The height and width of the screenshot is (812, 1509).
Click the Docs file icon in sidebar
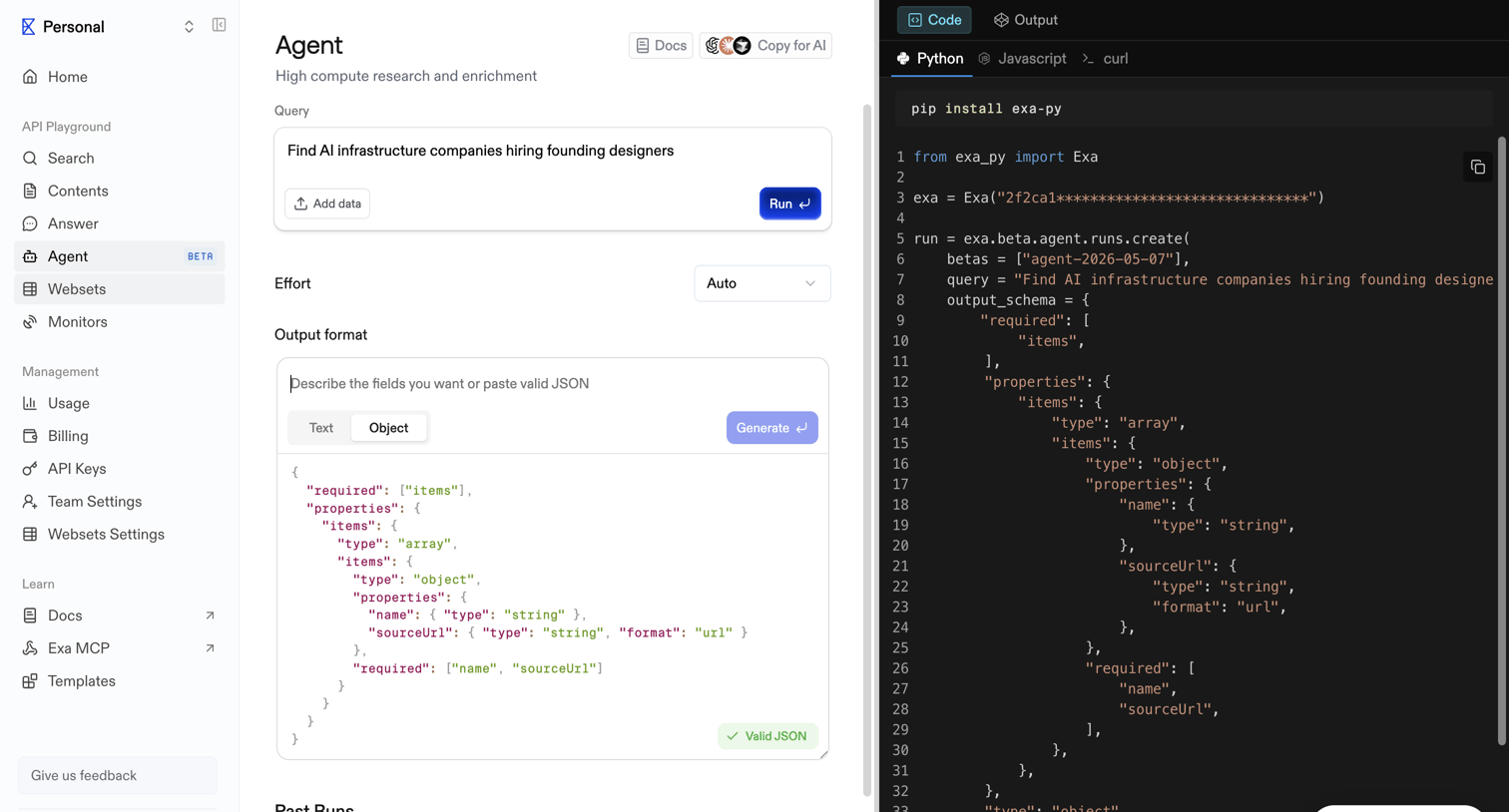(30, 616)
